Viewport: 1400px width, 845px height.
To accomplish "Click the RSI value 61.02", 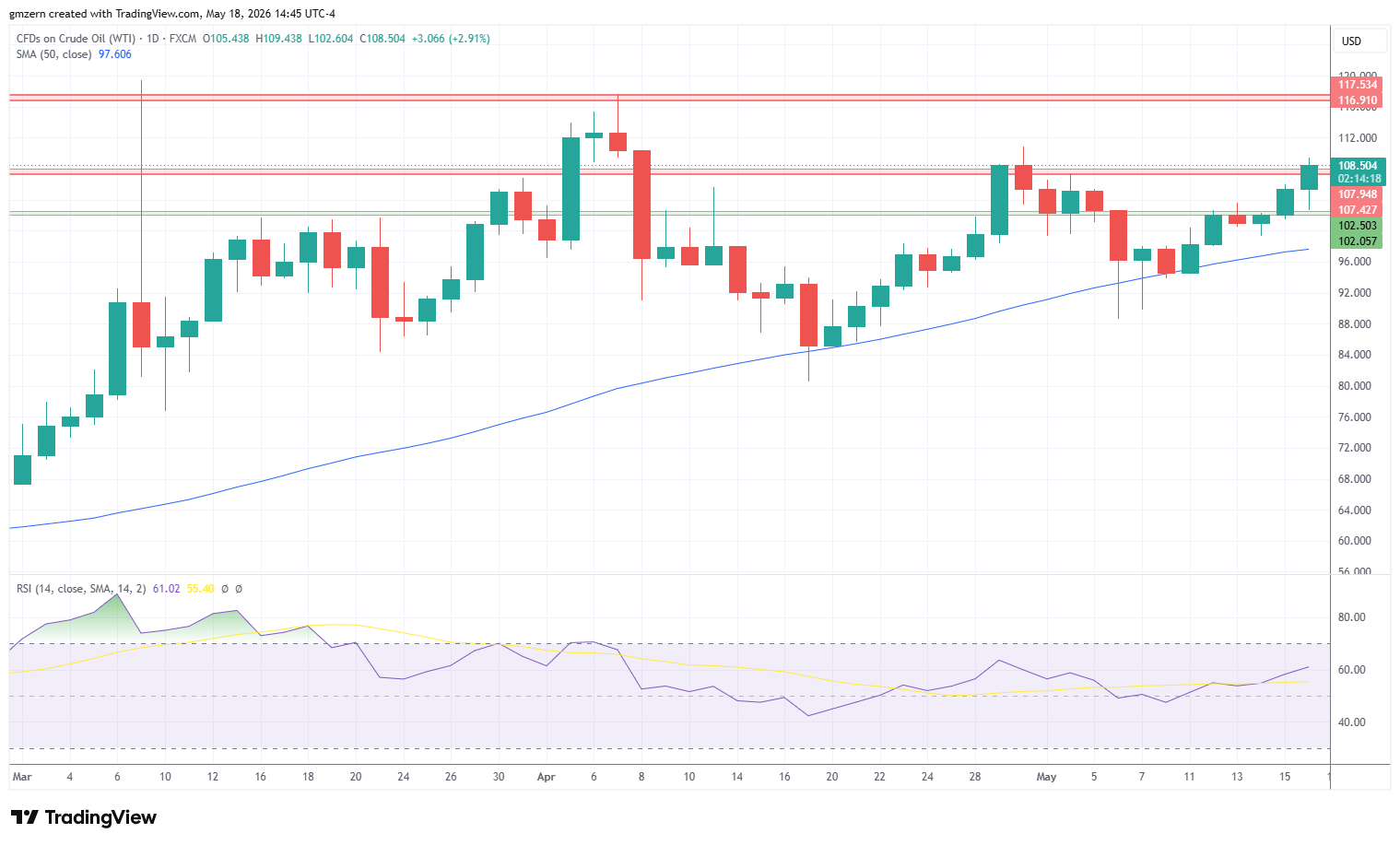I will (166, 589).
